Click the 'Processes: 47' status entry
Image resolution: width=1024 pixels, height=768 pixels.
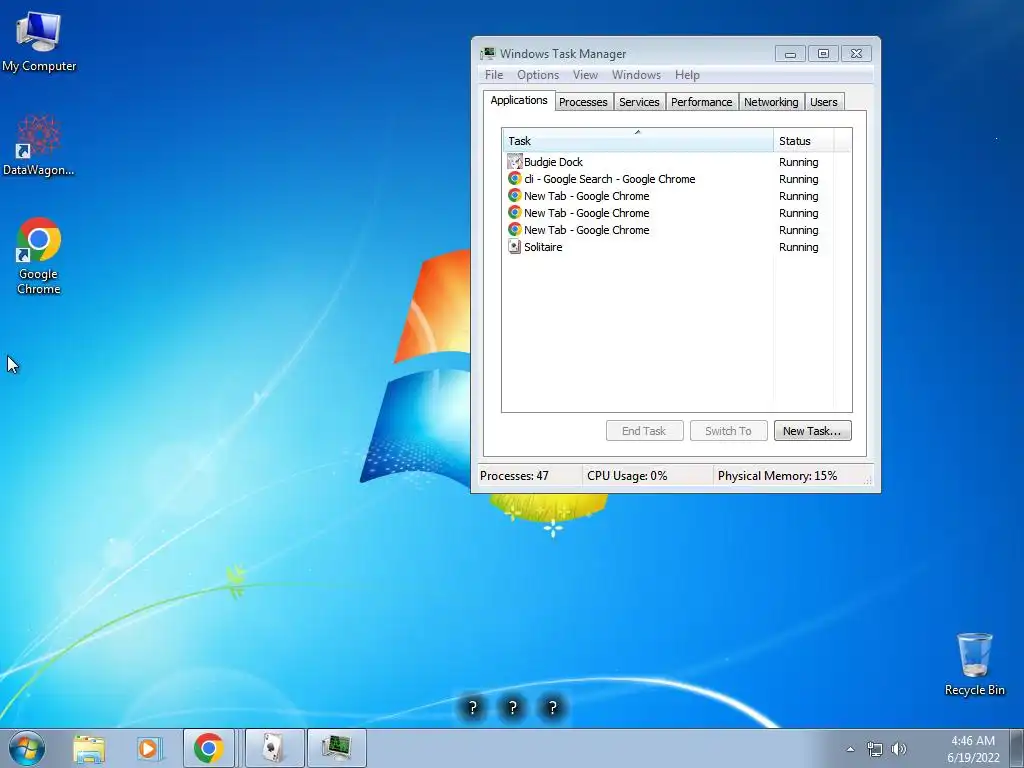click(515, 475)
